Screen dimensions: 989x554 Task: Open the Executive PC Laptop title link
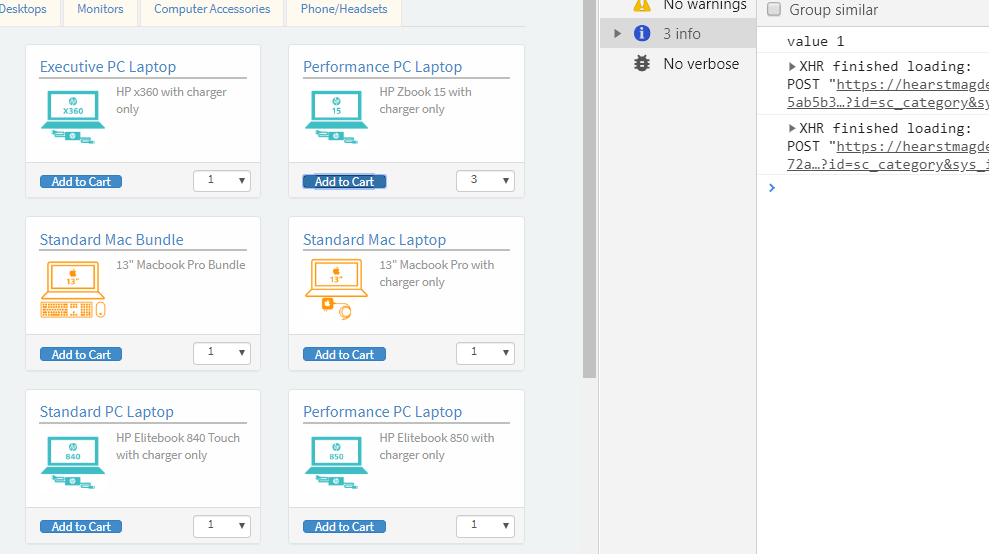point(108,67)
